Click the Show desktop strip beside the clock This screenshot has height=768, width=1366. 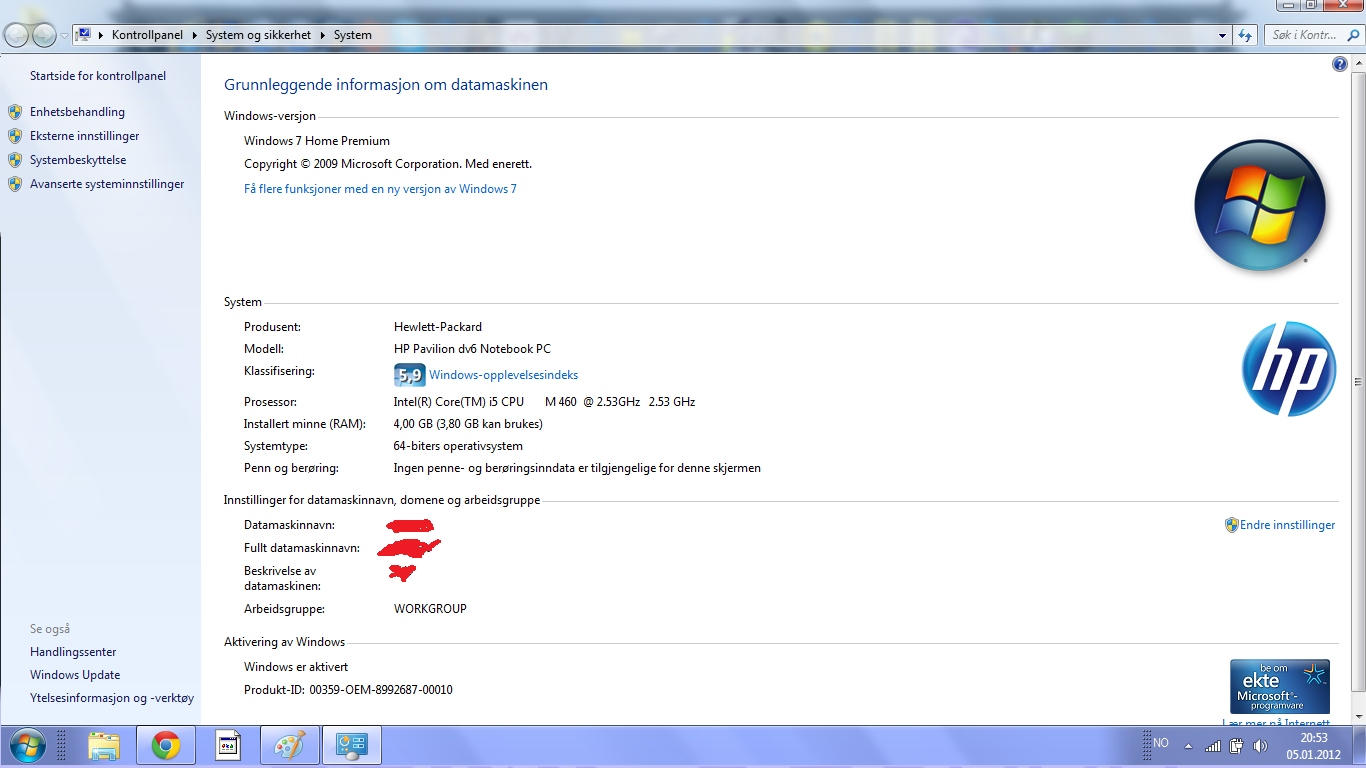(x=1361, y=746)
